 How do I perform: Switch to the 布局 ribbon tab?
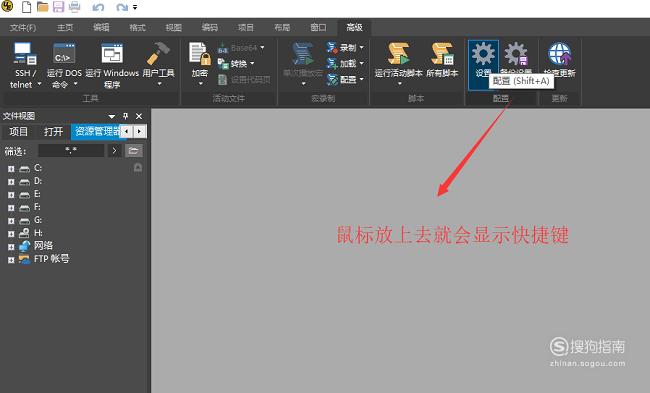pyautogui.click(x=282, y=28)
